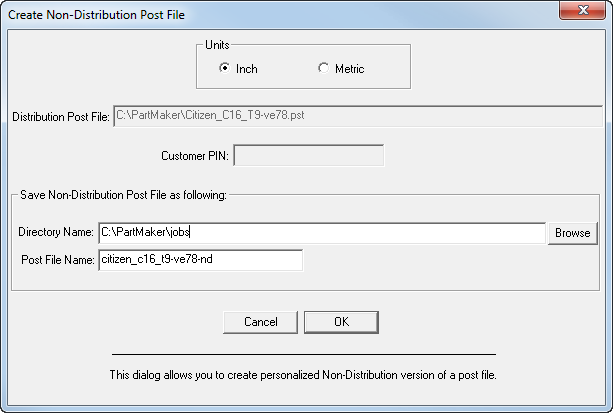The height and width of the screenshot is (413, 613).
Task: Click the "Customer PIN:" label
Action: 195,157
